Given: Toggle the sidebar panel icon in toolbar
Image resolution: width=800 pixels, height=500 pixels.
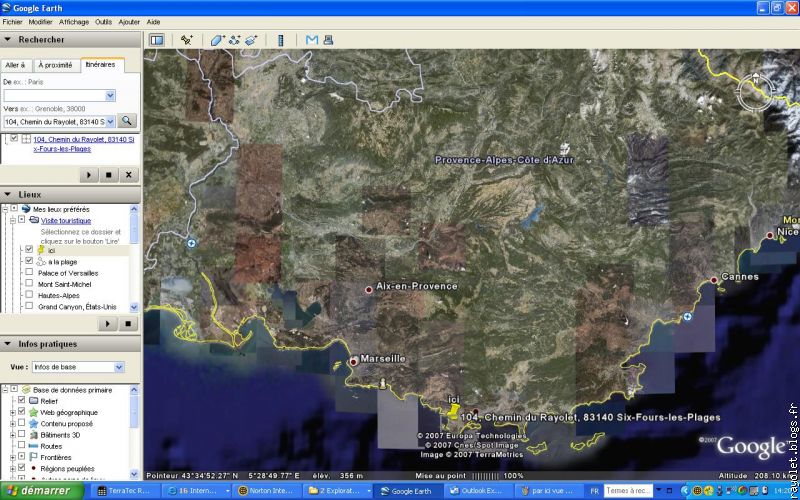Looking at the screenshot, I should pos(157,40).
